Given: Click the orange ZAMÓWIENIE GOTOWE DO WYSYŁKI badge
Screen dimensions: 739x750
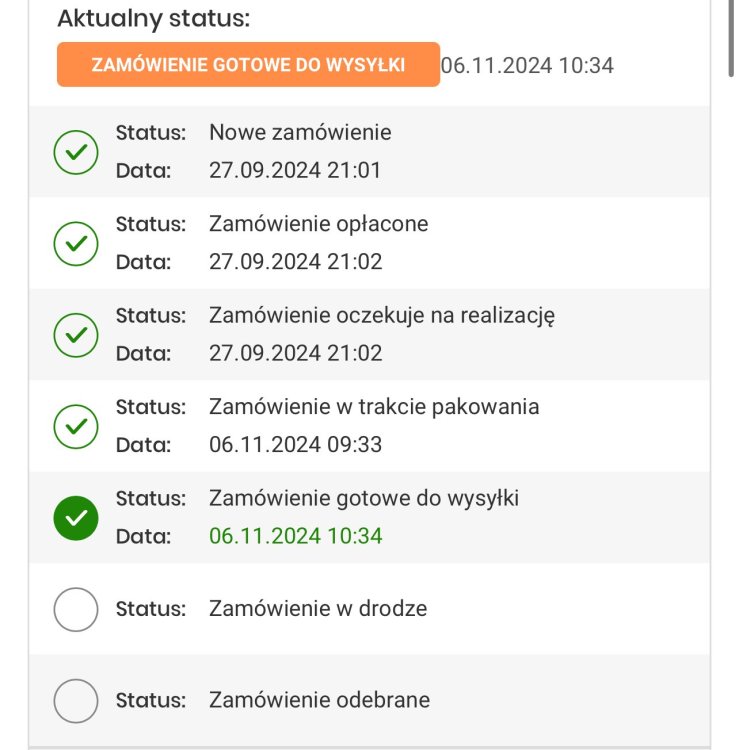Looking at the screenshot, I should 248,65.
